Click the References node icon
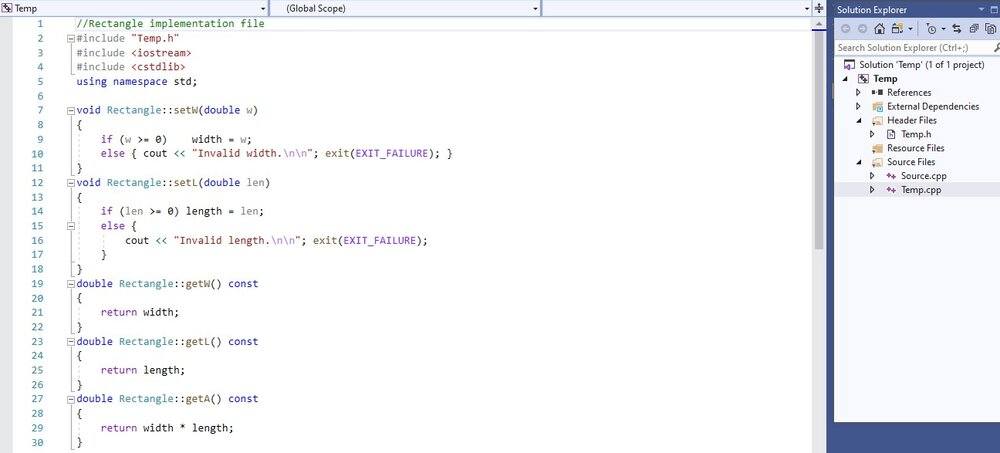 (877, 93)
